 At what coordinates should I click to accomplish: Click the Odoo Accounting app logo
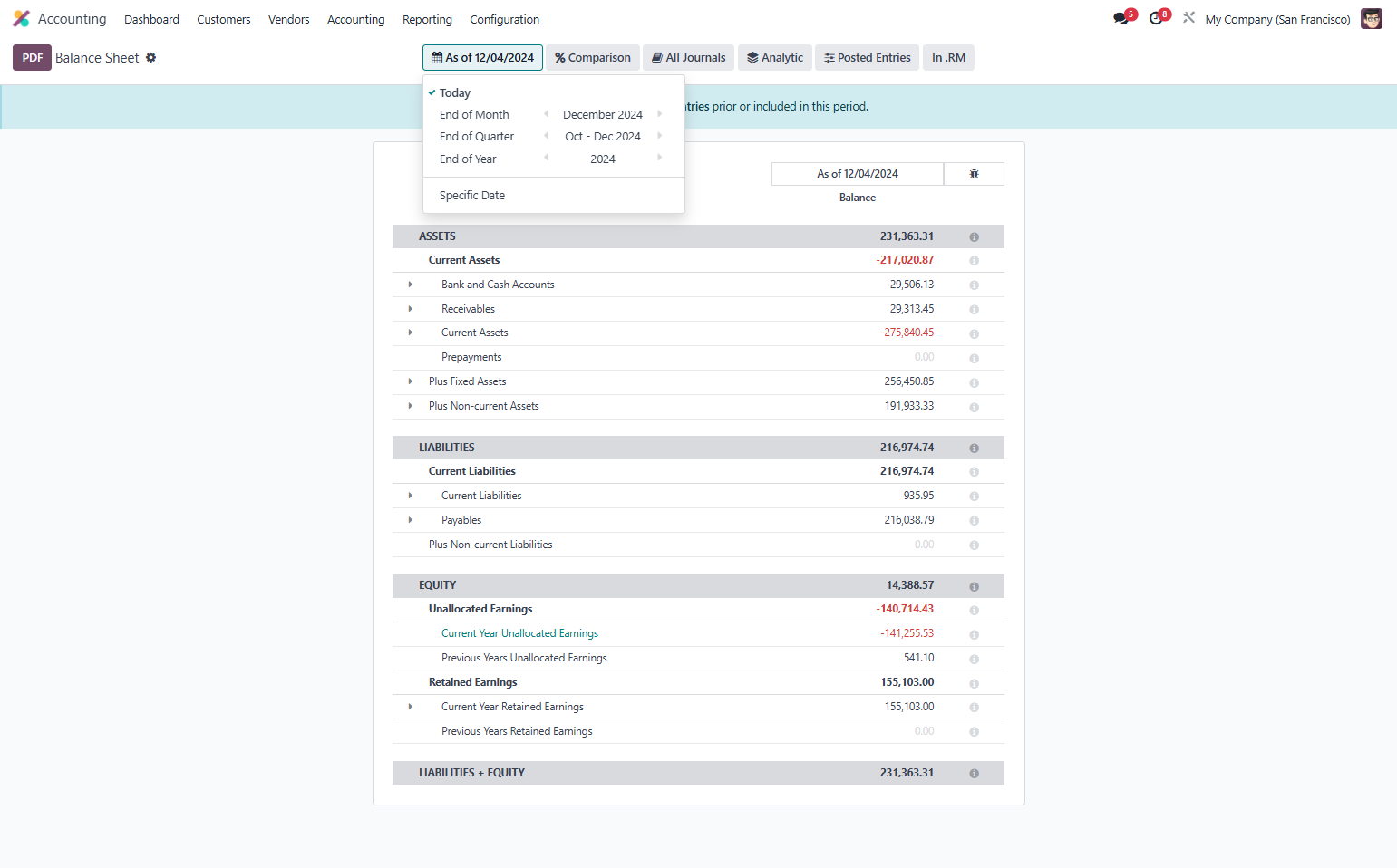pos(21,18)
